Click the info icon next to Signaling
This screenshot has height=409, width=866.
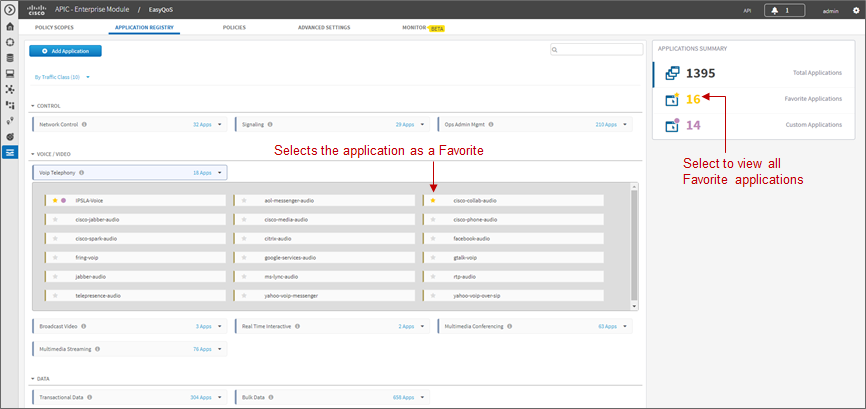point(270,124)
